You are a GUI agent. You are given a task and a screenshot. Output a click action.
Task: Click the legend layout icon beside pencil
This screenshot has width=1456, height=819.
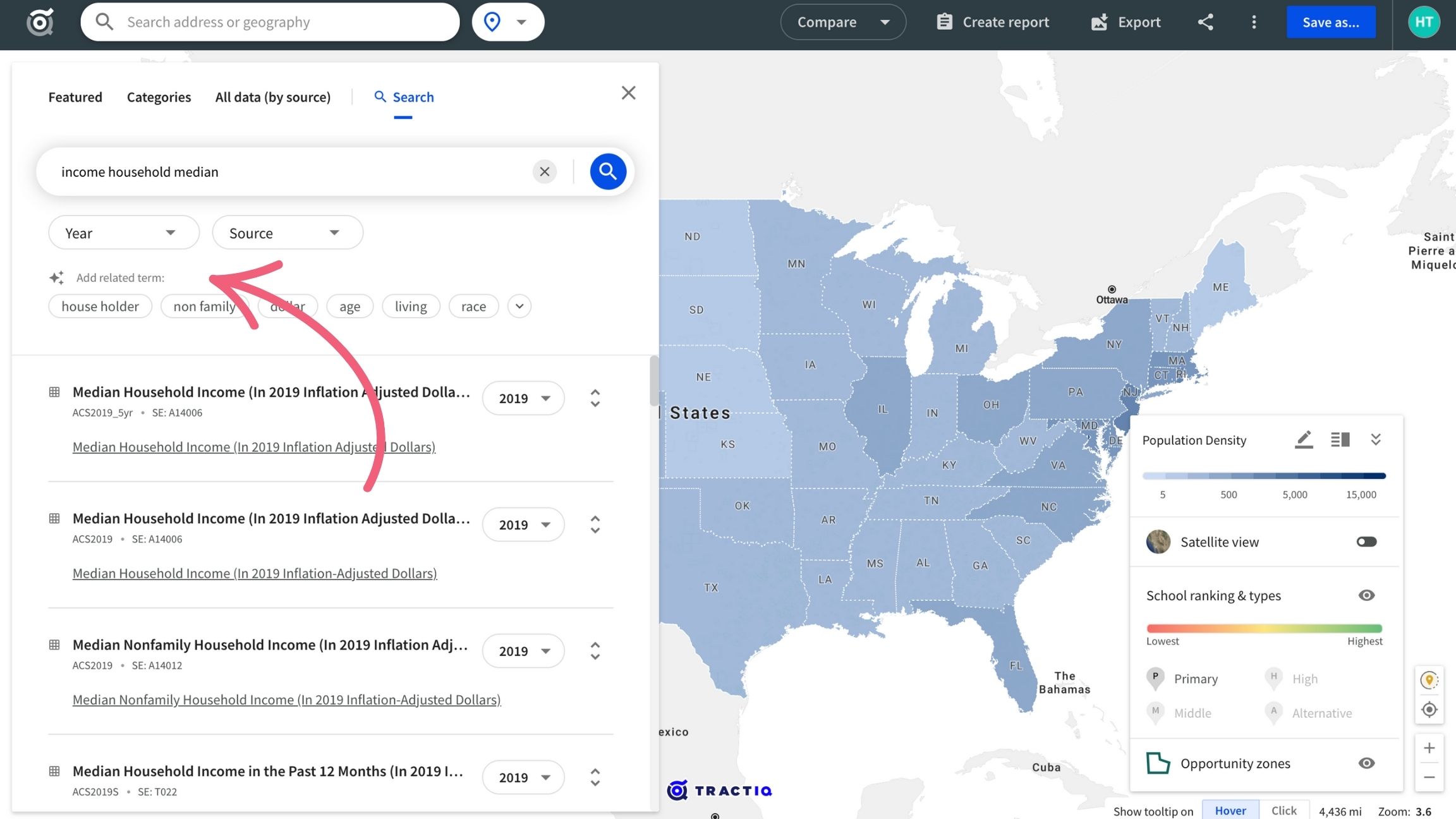pos(1340,439)
